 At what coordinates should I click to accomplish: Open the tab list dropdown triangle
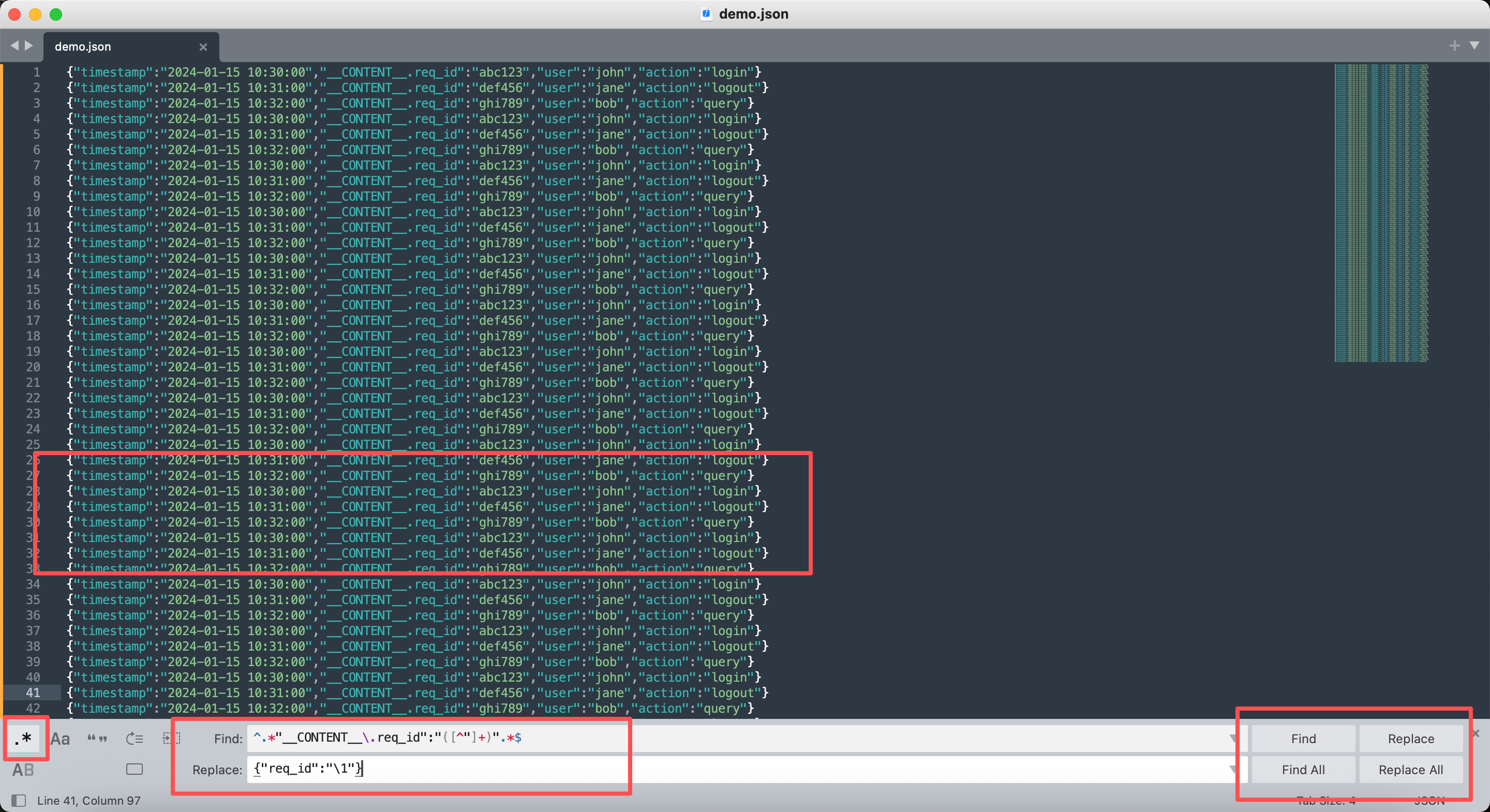[1474, 46]
